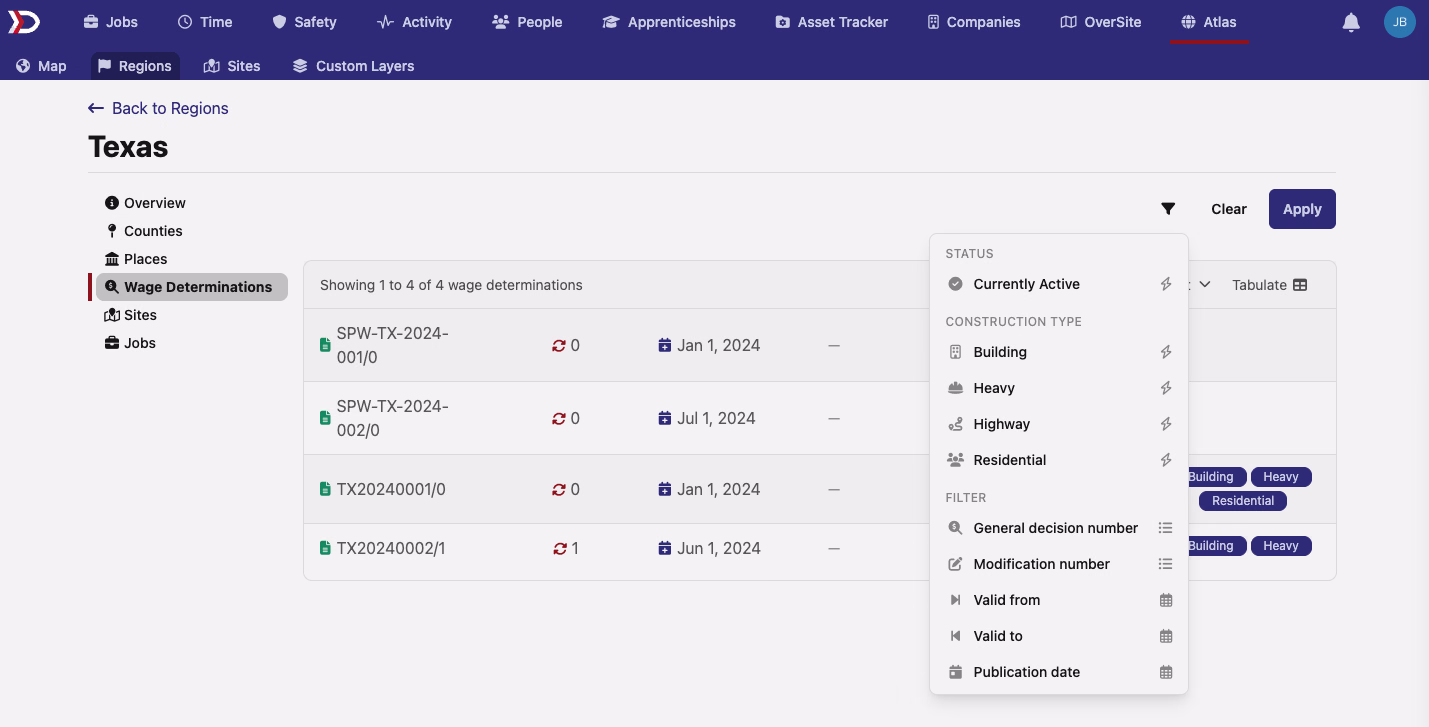Screen dimensions: 1429x727
Task: Open the Activity navigation tab
Action: (415, 22)
